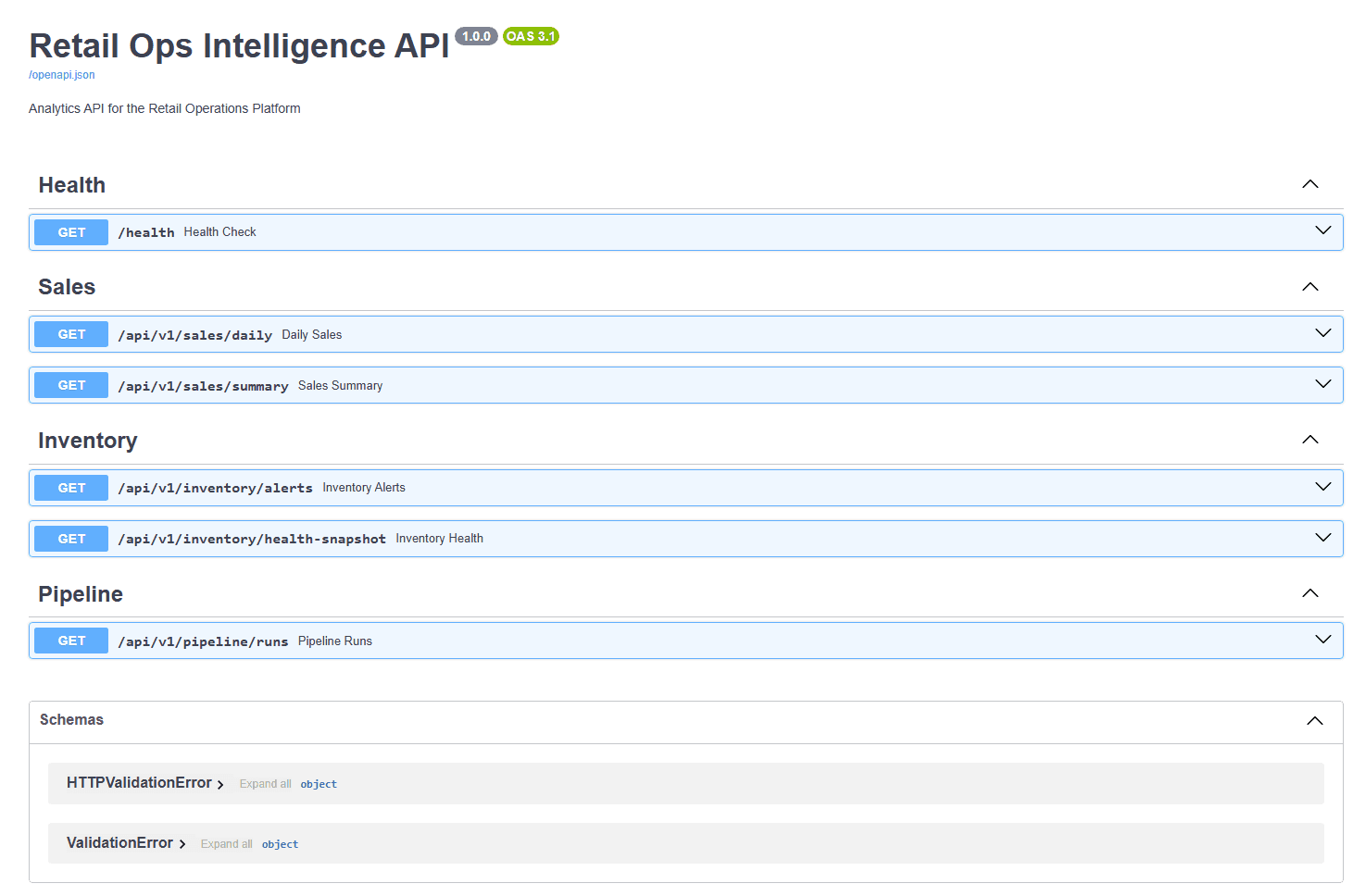Select the Inventory tag heading

click(88, 441)
